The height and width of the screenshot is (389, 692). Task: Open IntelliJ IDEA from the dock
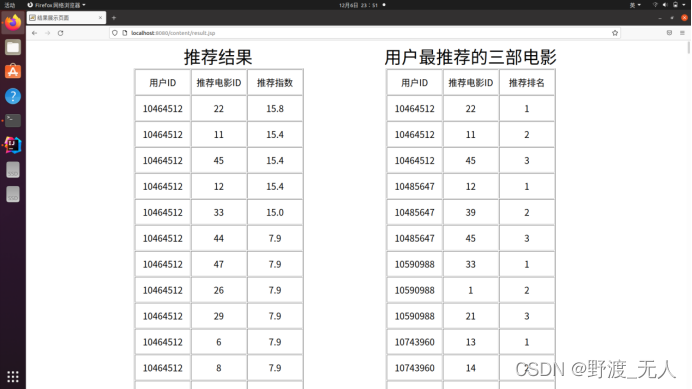click(13, 145)
